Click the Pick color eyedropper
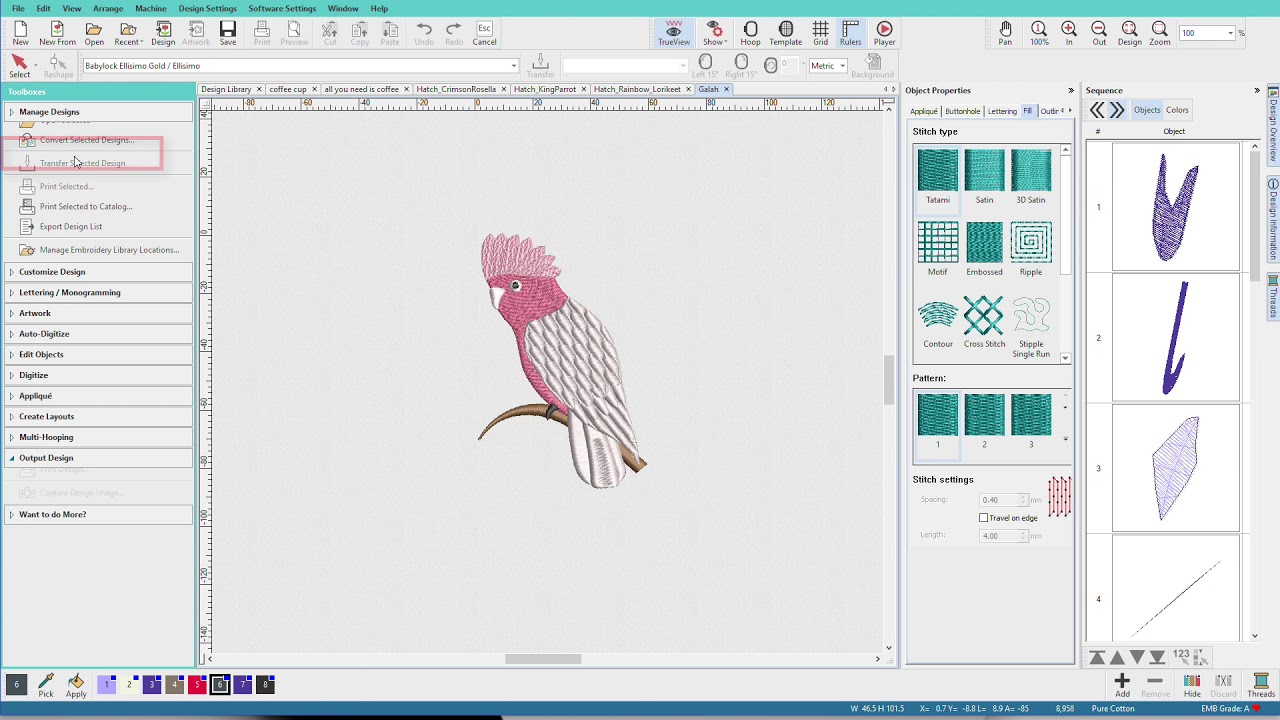The width and height of the screenshot is (1280, 720). [x=45, y=686]
